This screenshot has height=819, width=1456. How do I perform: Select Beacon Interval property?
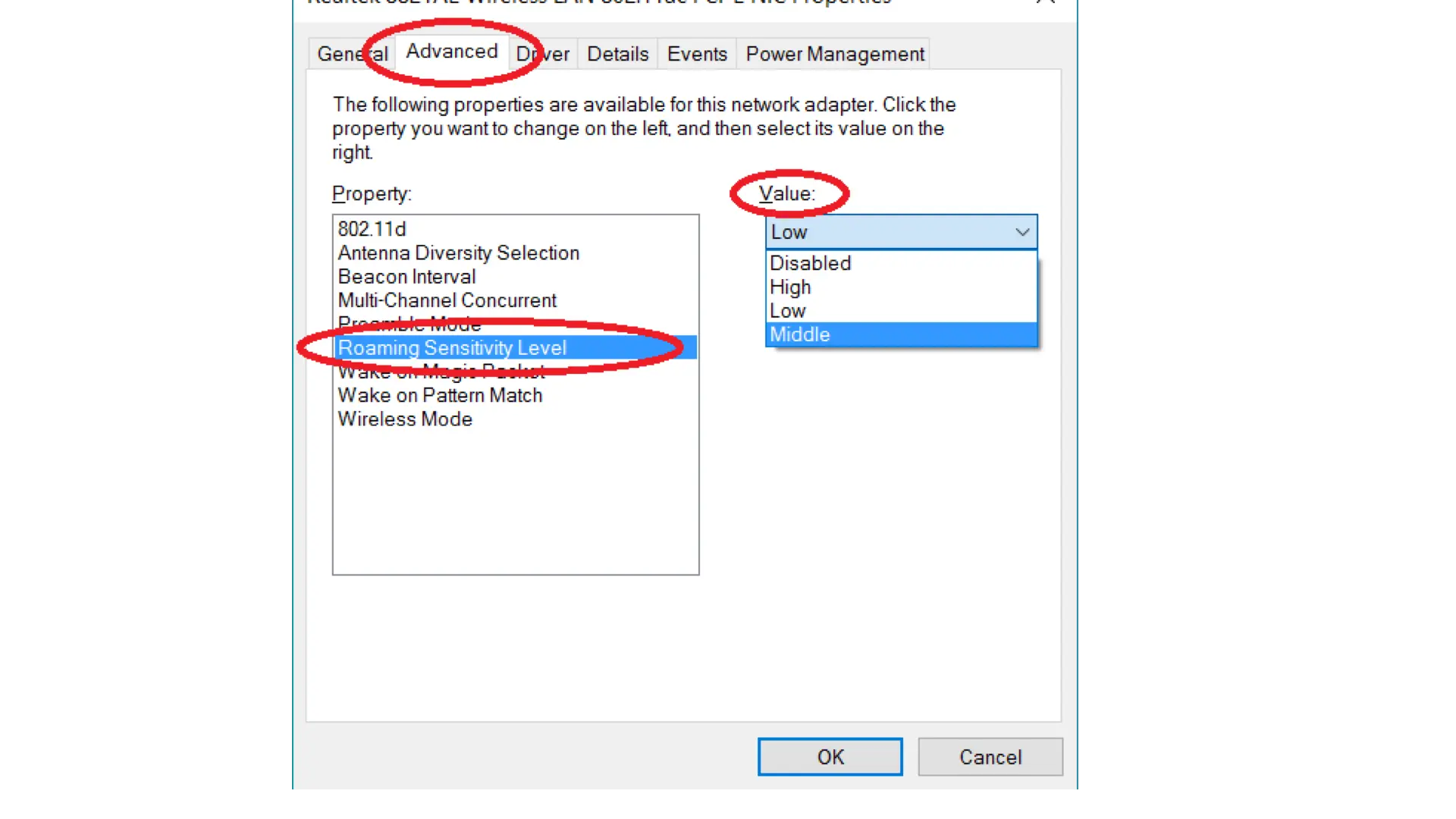[x=406, y=276]
